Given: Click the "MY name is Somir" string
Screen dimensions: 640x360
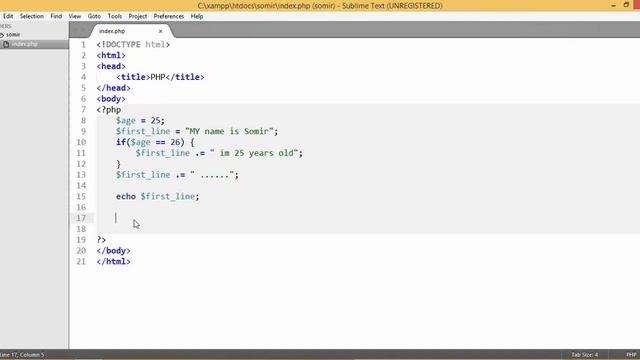Looking at the screenshot, I should pos(229,131).
